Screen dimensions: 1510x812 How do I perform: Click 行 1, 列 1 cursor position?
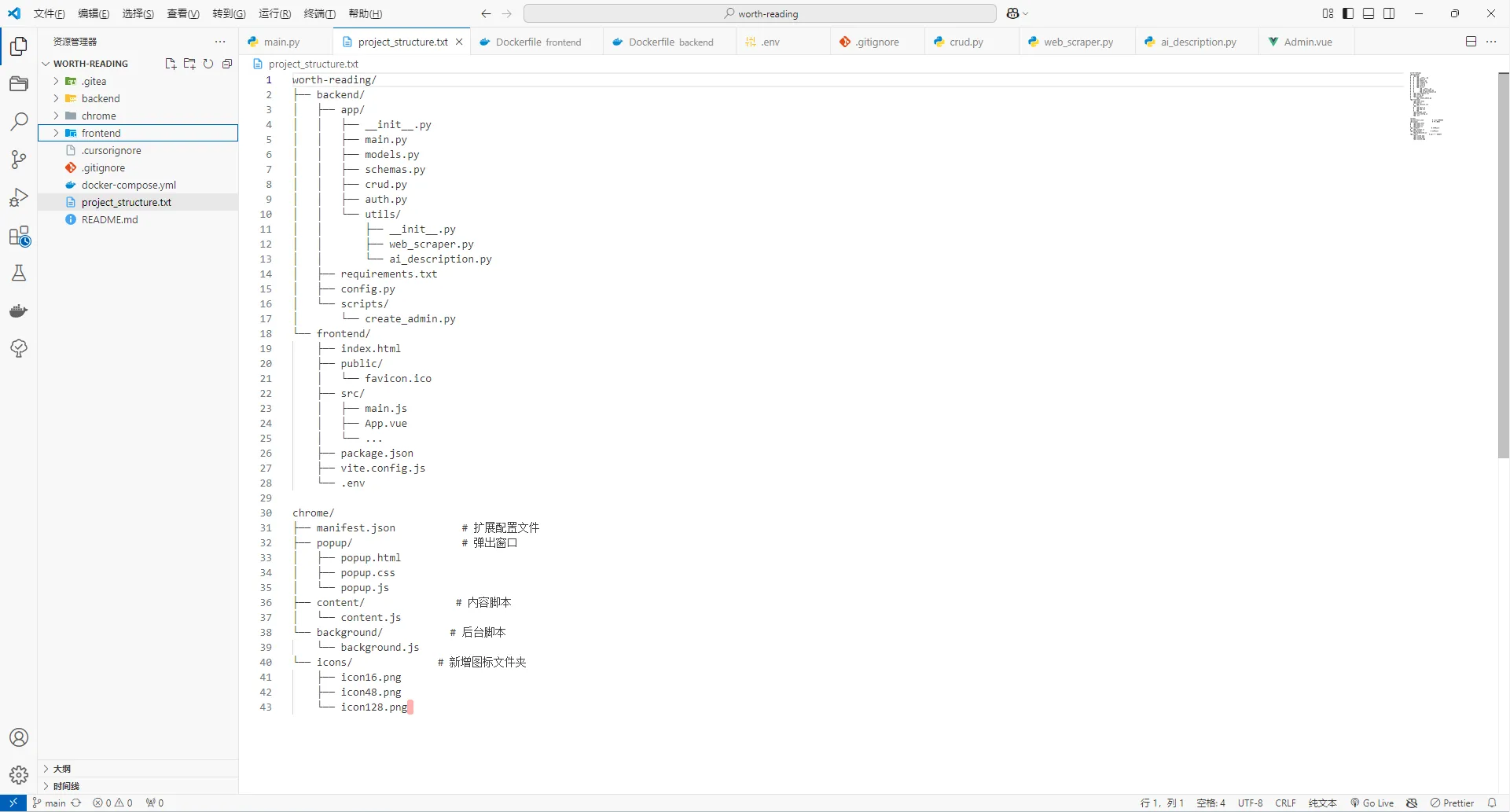pos(1162,803)
